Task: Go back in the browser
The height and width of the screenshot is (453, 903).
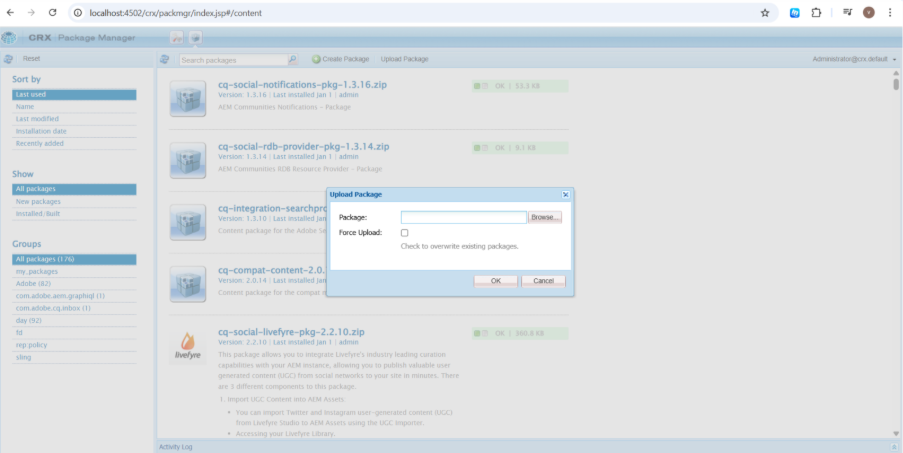Action: [10, 13]
